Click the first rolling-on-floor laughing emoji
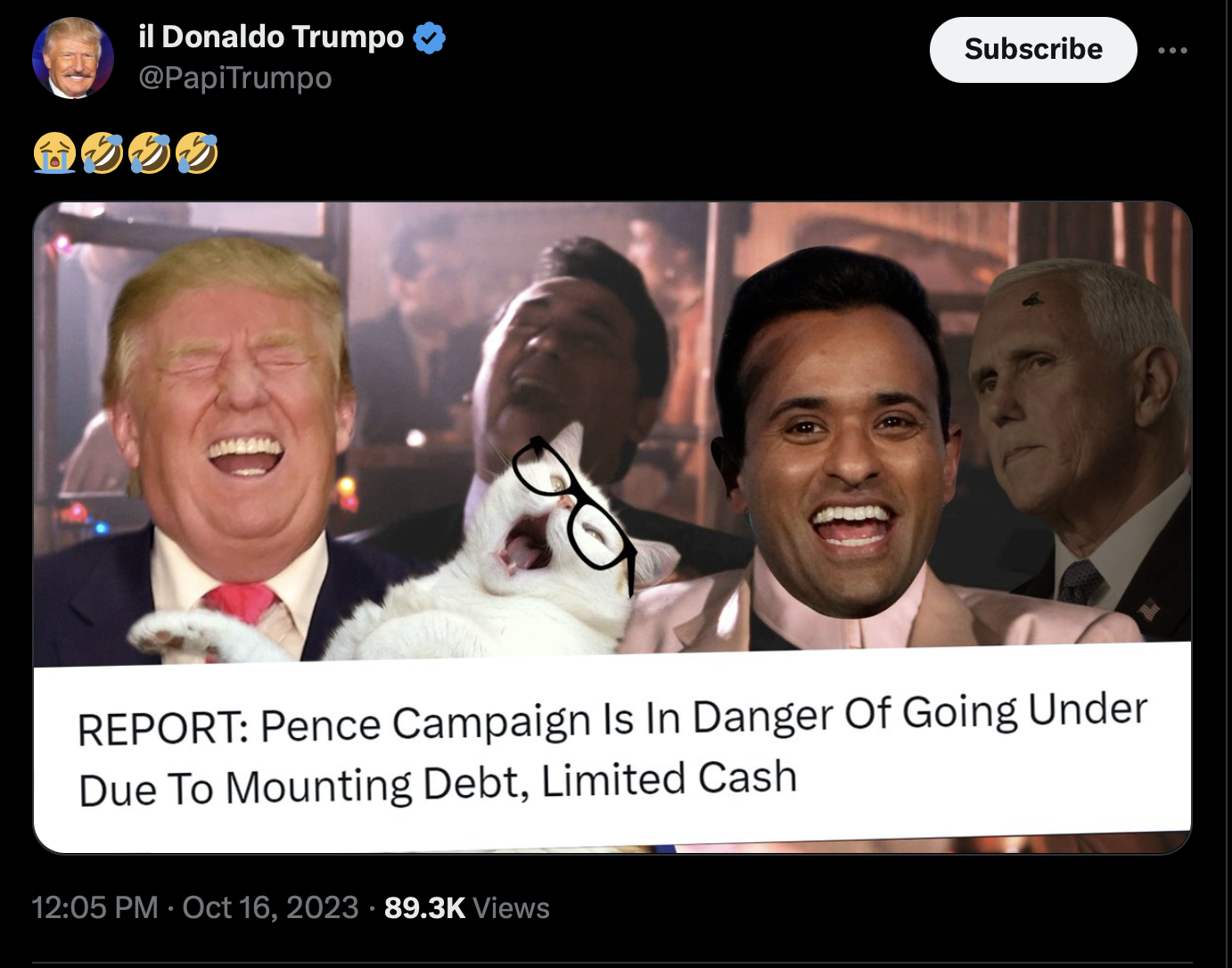 [x=102, y=153]
